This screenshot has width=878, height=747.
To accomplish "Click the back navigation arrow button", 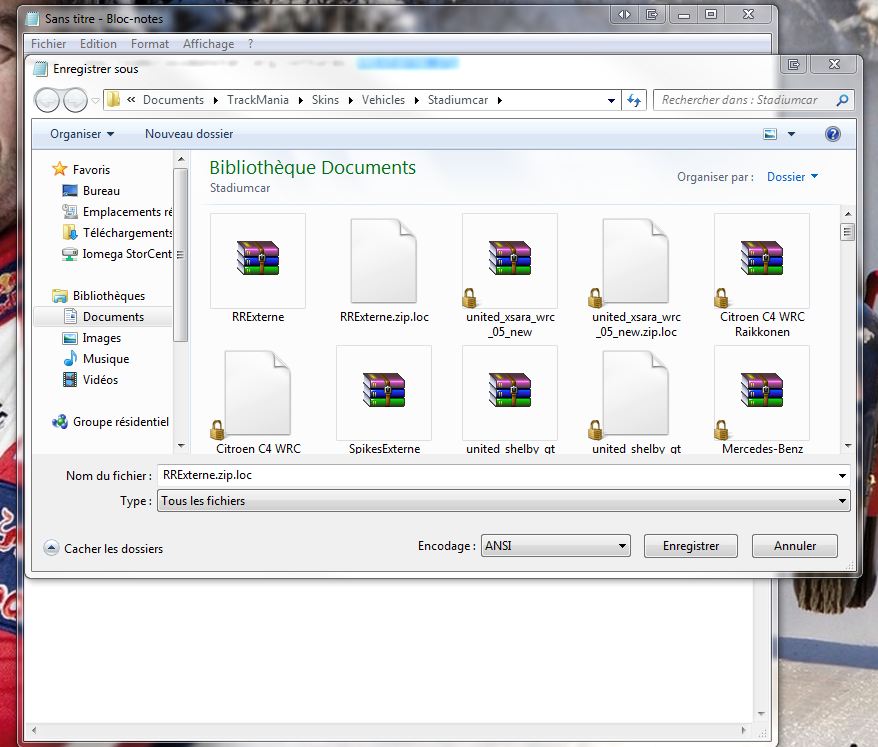I will [47, 101].
